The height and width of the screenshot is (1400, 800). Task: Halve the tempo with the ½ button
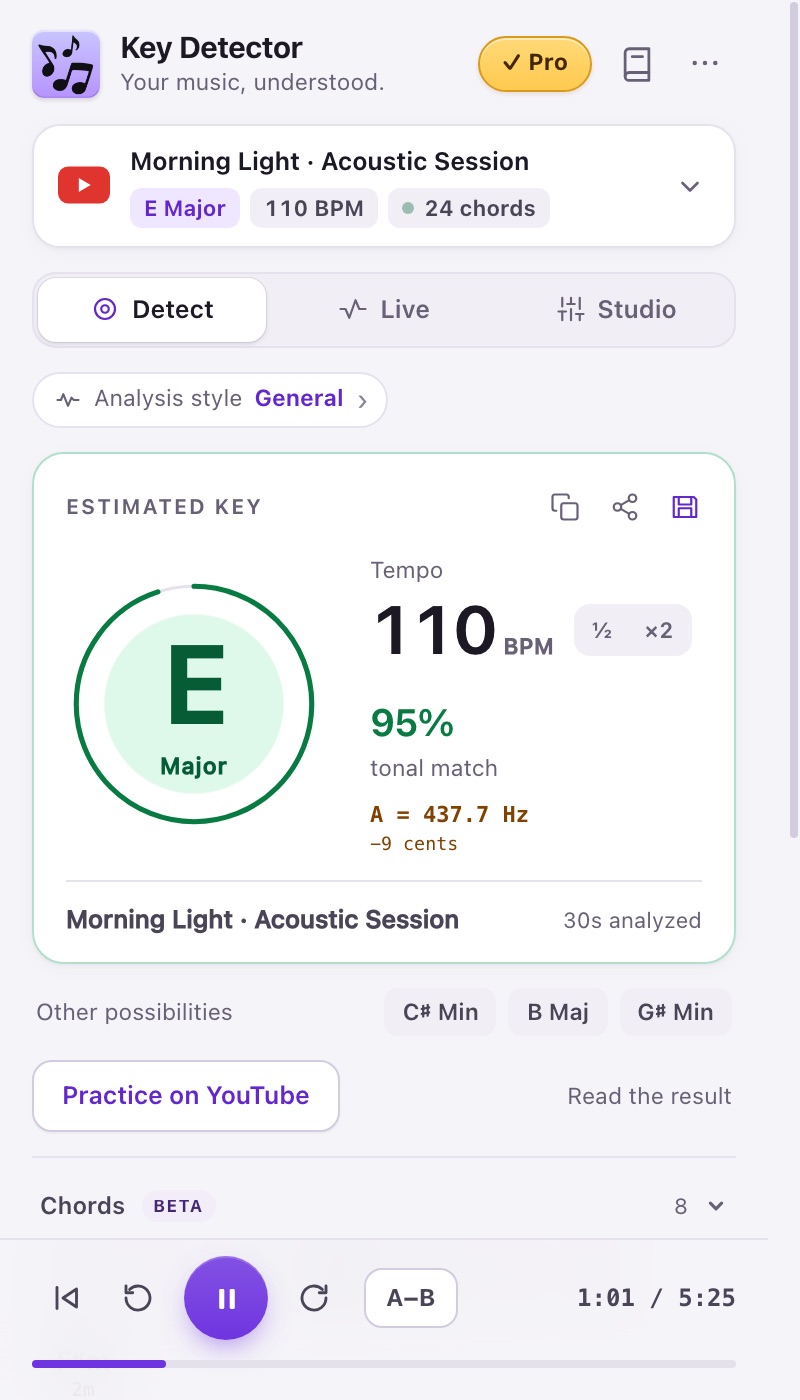pyautogui.click(x=602, y=631)
